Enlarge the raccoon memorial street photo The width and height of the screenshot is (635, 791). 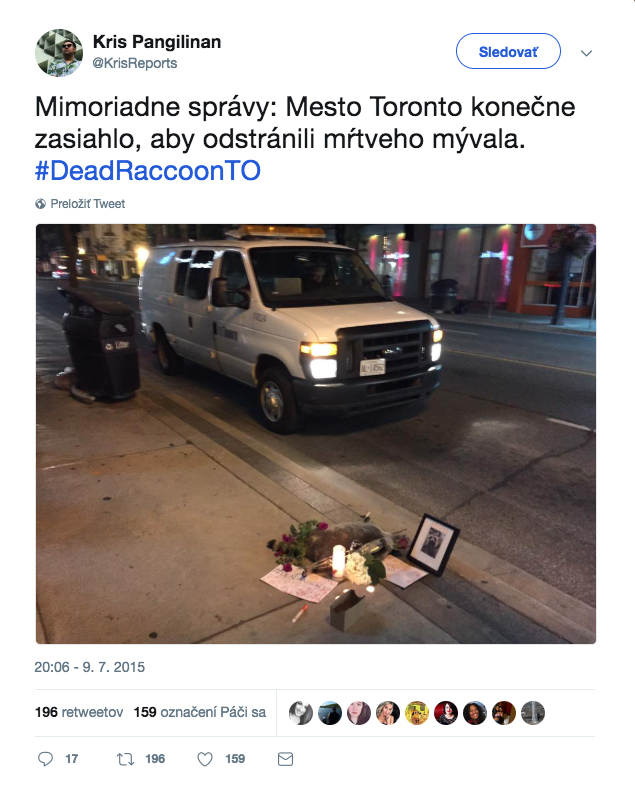(316, 434)
